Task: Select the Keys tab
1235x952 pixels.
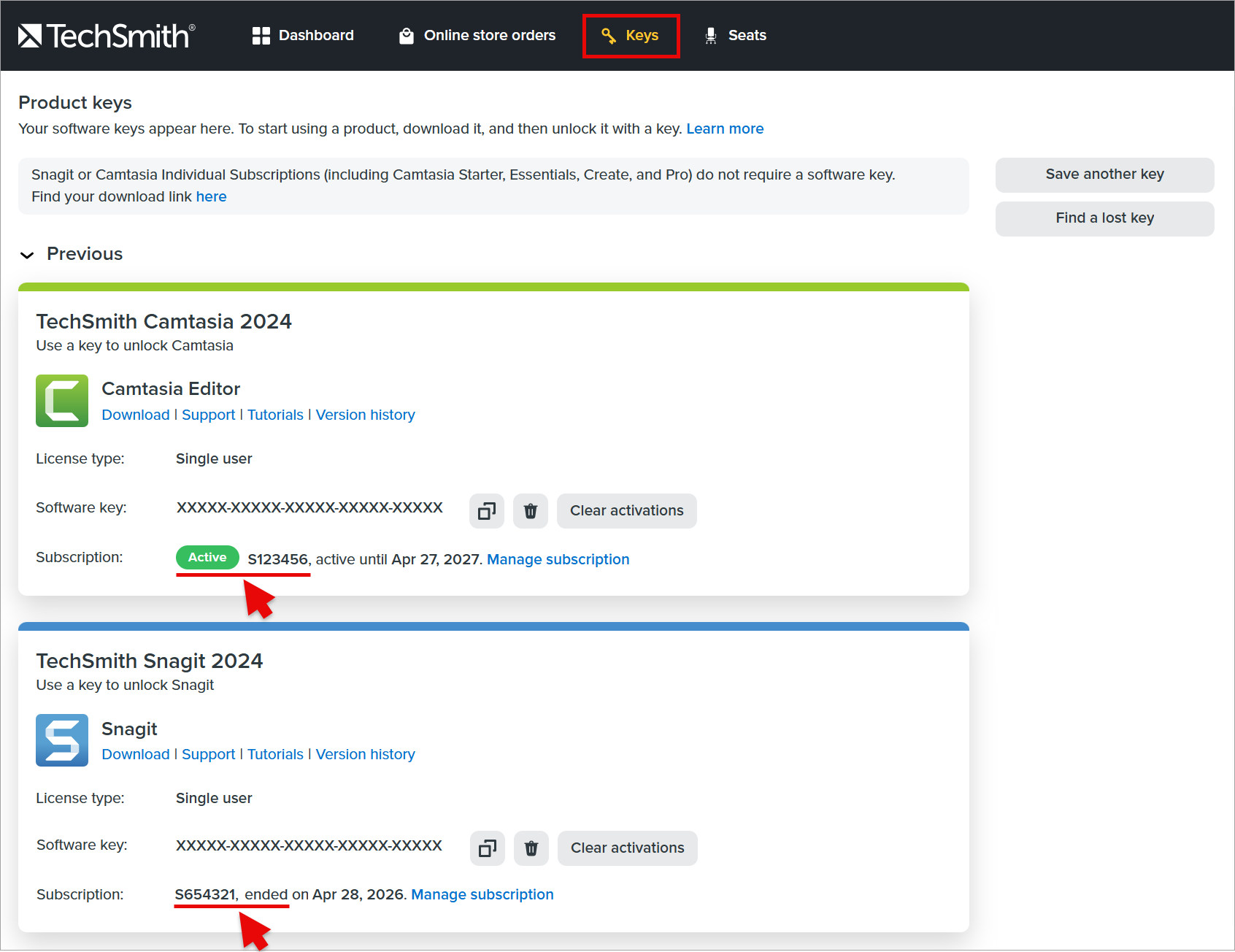Action: [631, 36]
